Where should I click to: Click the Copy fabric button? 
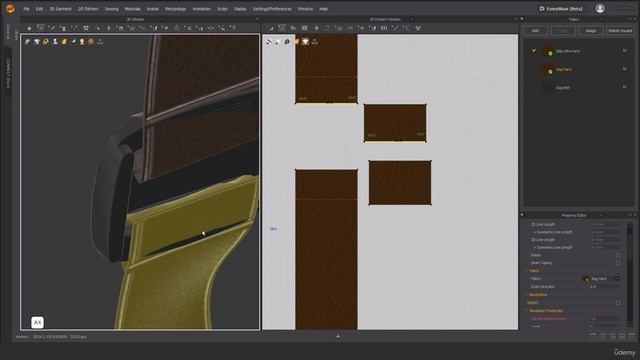(x=563, y=31)
